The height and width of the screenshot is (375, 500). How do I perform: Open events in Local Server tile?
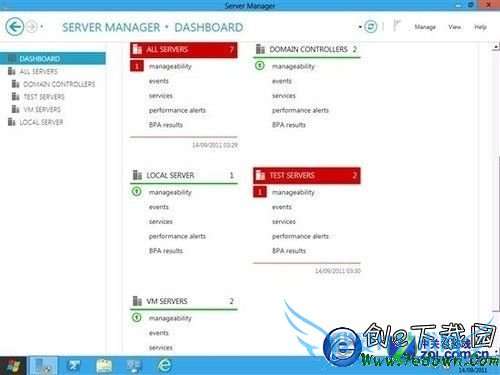159,207
